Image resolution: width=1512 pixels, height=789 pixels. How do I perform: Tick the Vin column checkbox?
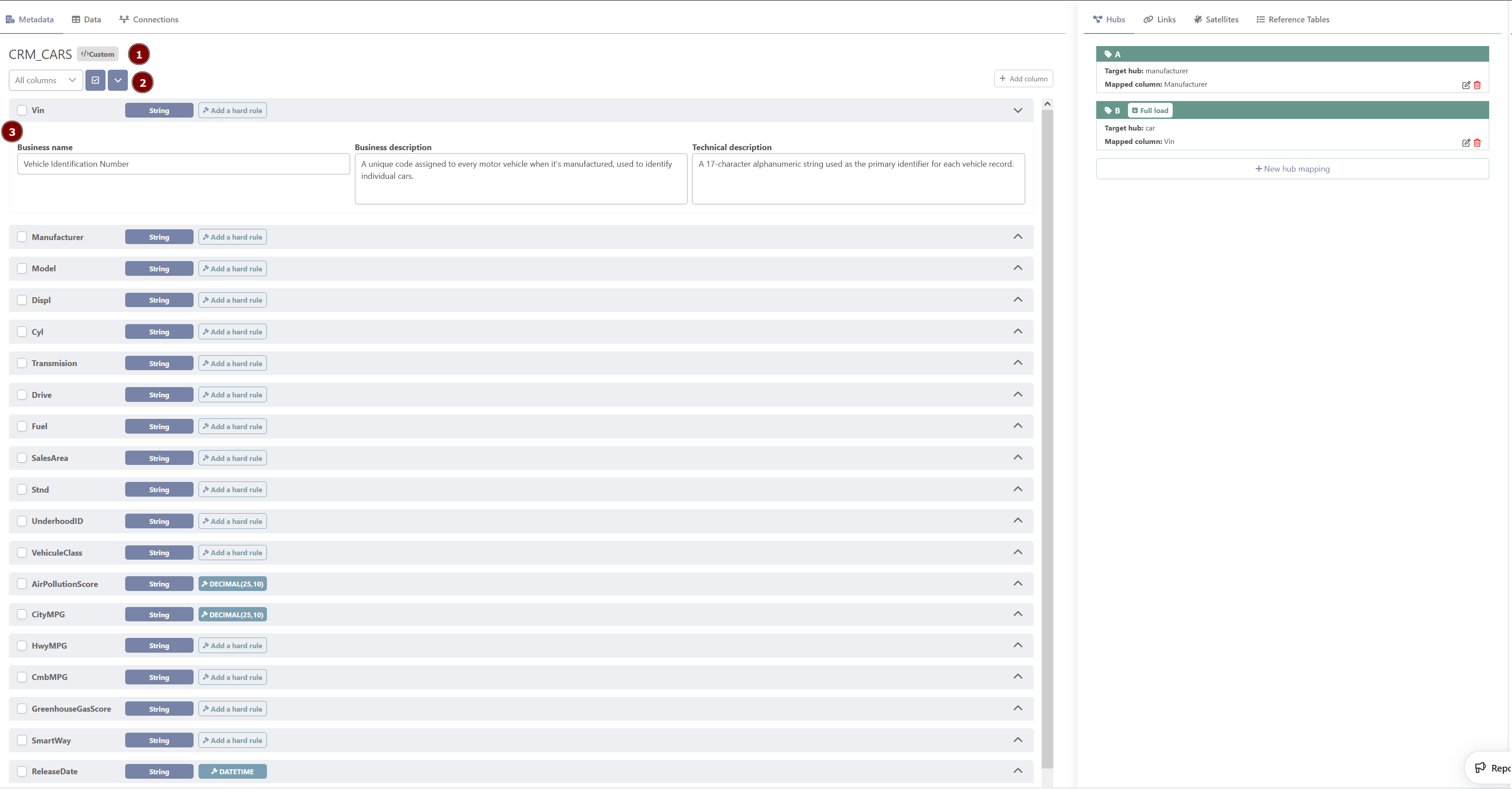click(22, 110)
